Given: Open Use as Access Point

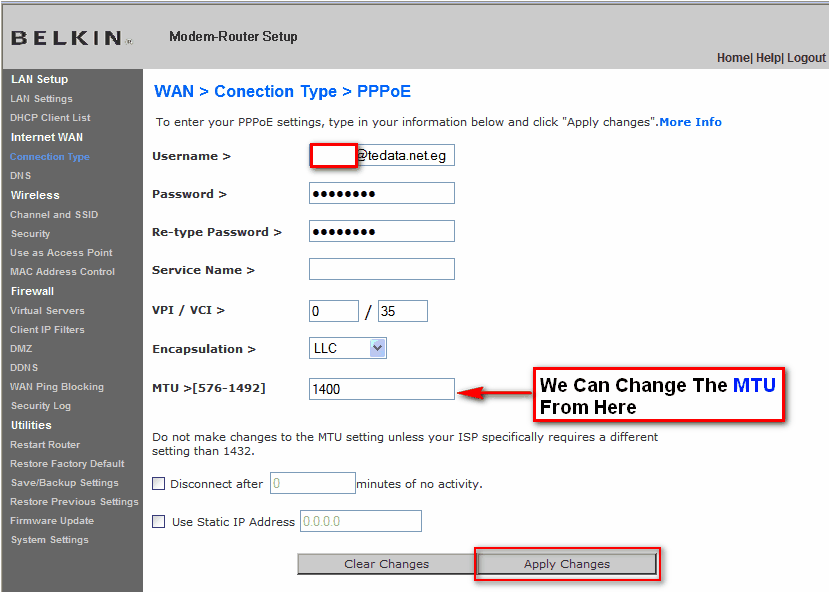Looking at the screenshot, I should [61, 253].
